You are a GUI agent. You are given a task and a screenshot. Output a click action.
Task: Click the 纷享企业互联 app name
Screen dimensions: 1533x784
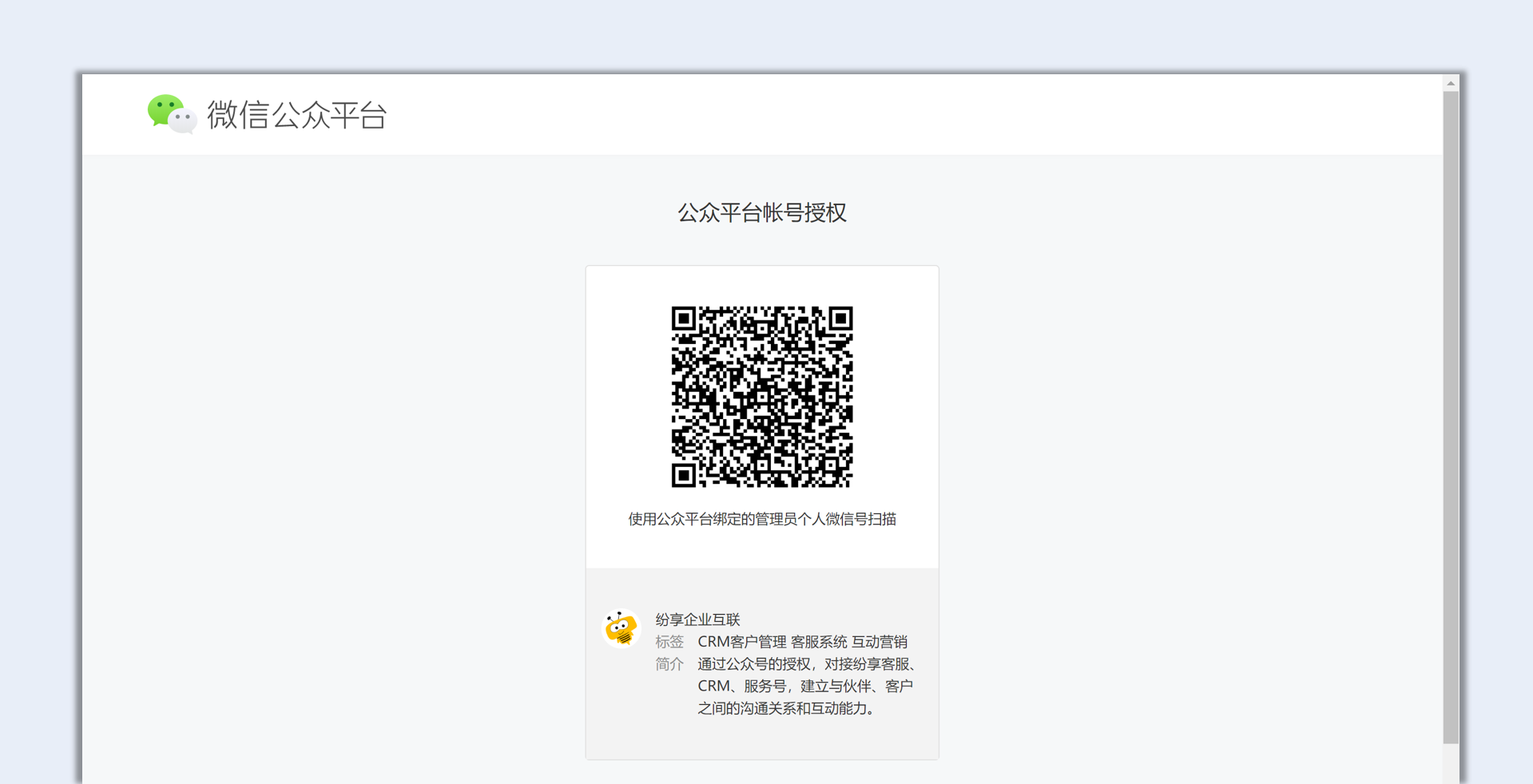[x=697, y=620]
